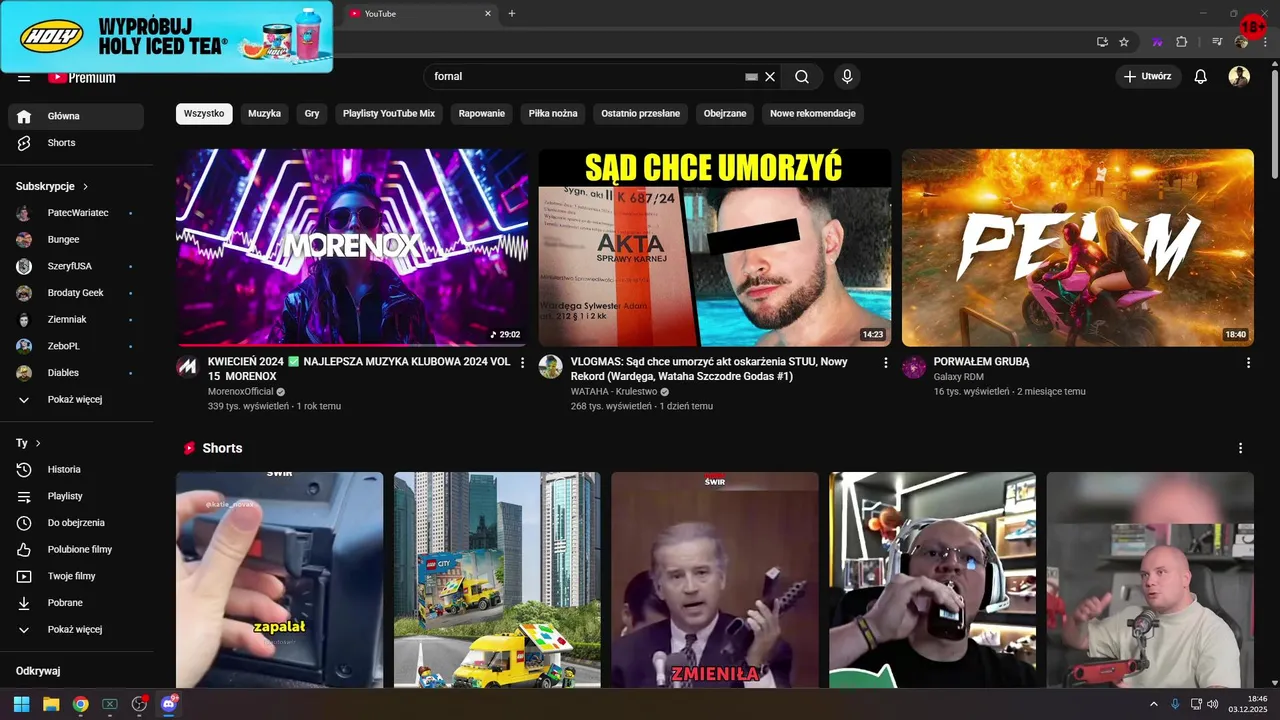1280x720 pixels.
Task: Click the install app icon in address bar
Action: click(1102, 42)
